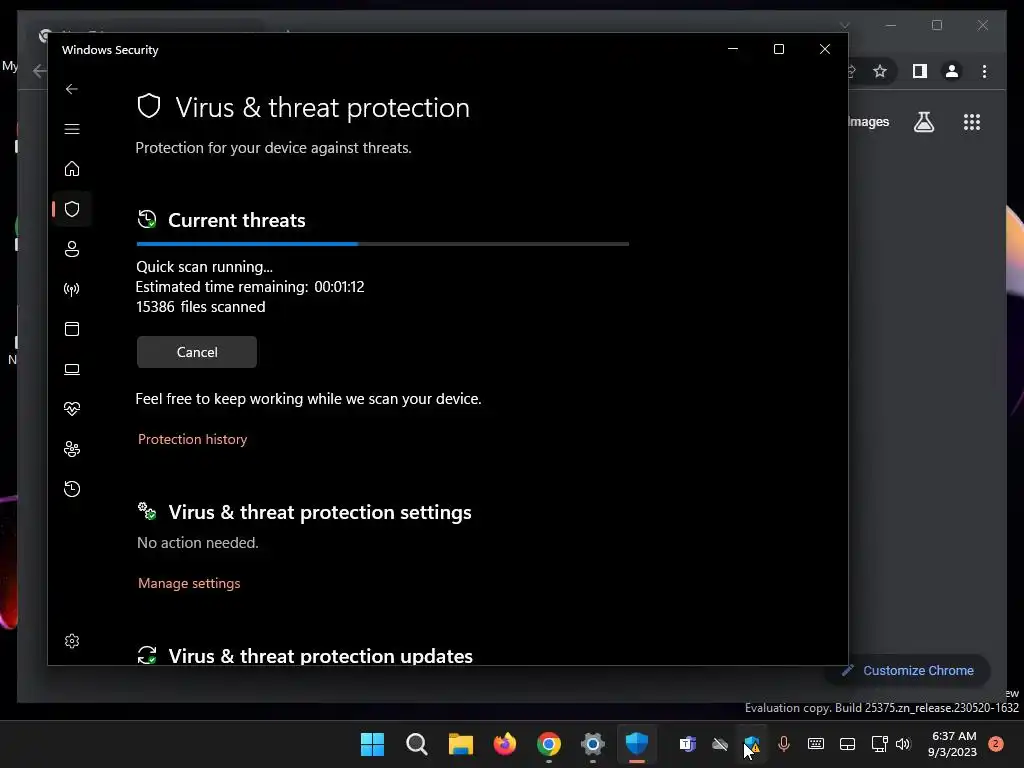The height and width of the screenshot is (768, 1024).
Task: Maximize the Windows Security window
Action: coord(778,49)
